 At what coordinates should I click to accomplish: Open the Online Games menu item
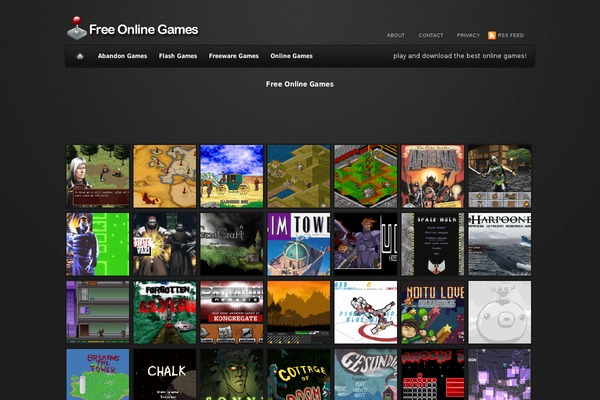click(x=292, y=56)
